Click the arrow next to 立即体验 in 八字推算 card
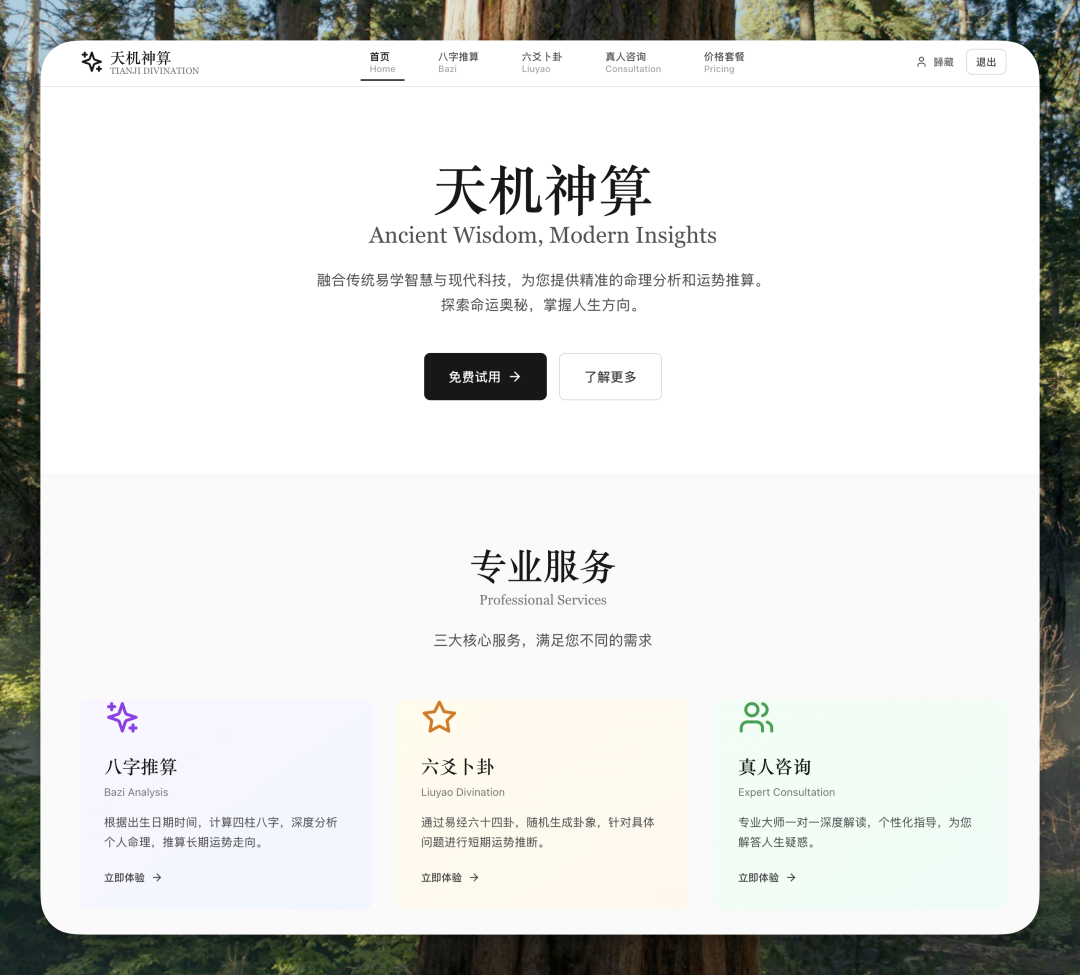1080x975 pixels. [x=157, y=877]
